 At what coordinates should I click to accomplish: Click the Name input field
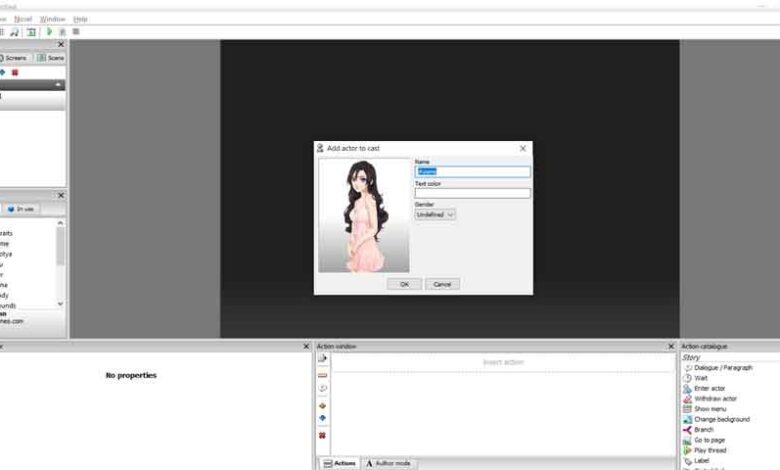tap(472, 172)
